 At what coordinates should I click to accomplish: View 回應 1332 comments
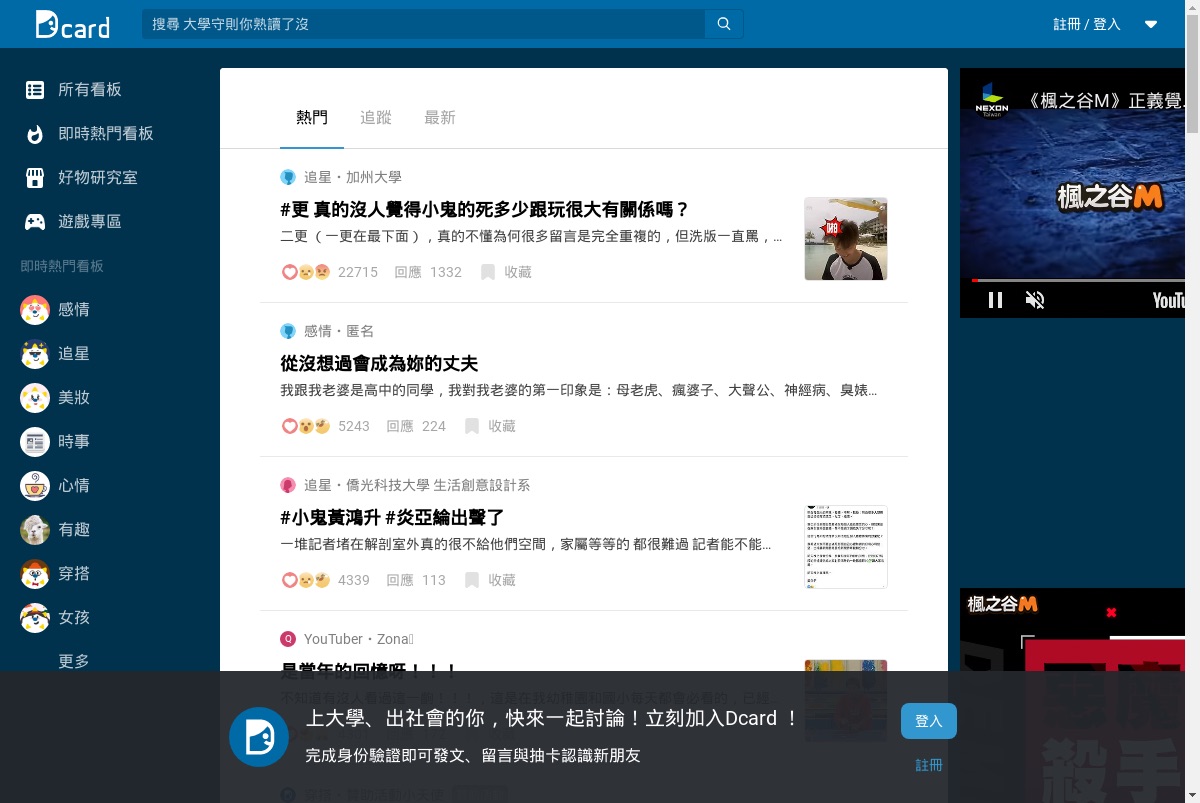(x=428, y=272)
